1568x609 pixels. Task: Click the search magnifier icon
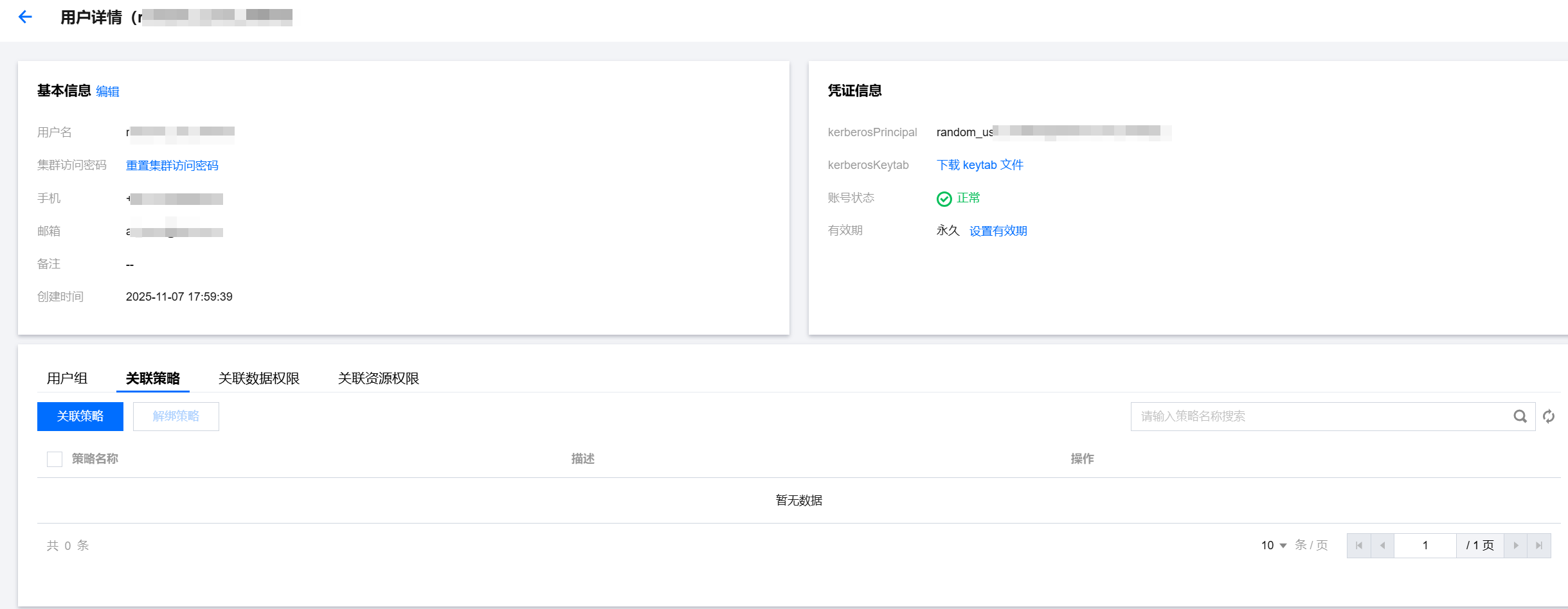pos(1520,416)
